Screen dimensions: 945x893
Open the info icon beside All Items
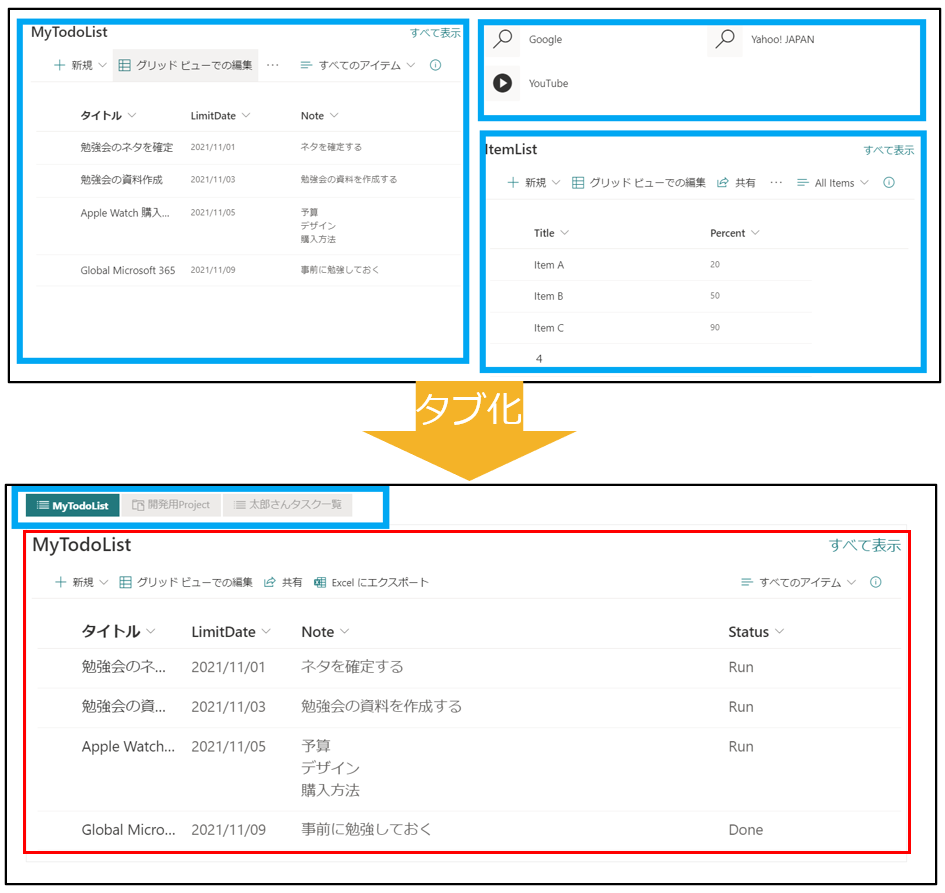point(889,183)
